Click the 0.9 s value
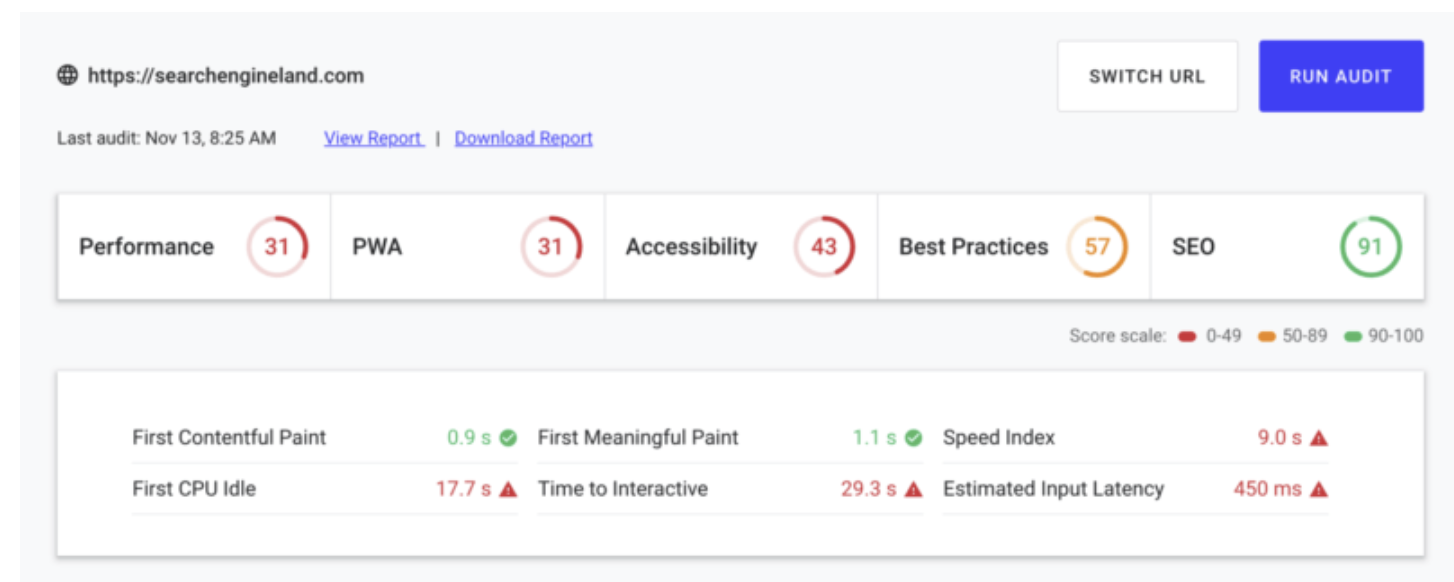Viewport: 1454px width, 582px height. pyautogui.click(x=469, y=437)
